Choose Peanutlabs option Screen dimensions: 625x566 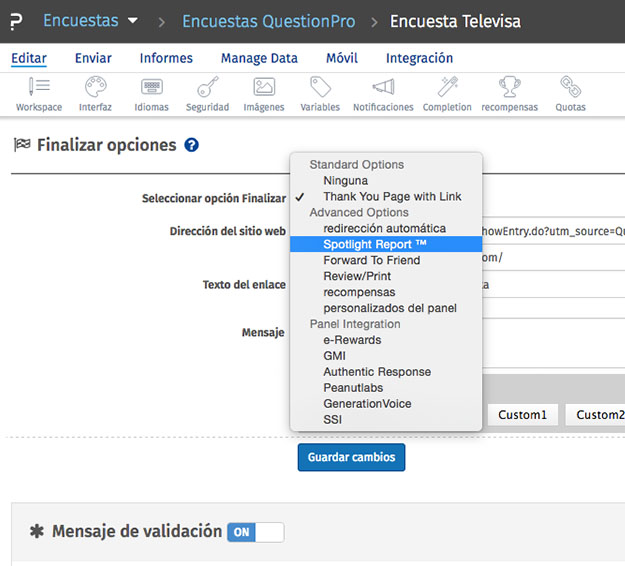pos(386,388)
